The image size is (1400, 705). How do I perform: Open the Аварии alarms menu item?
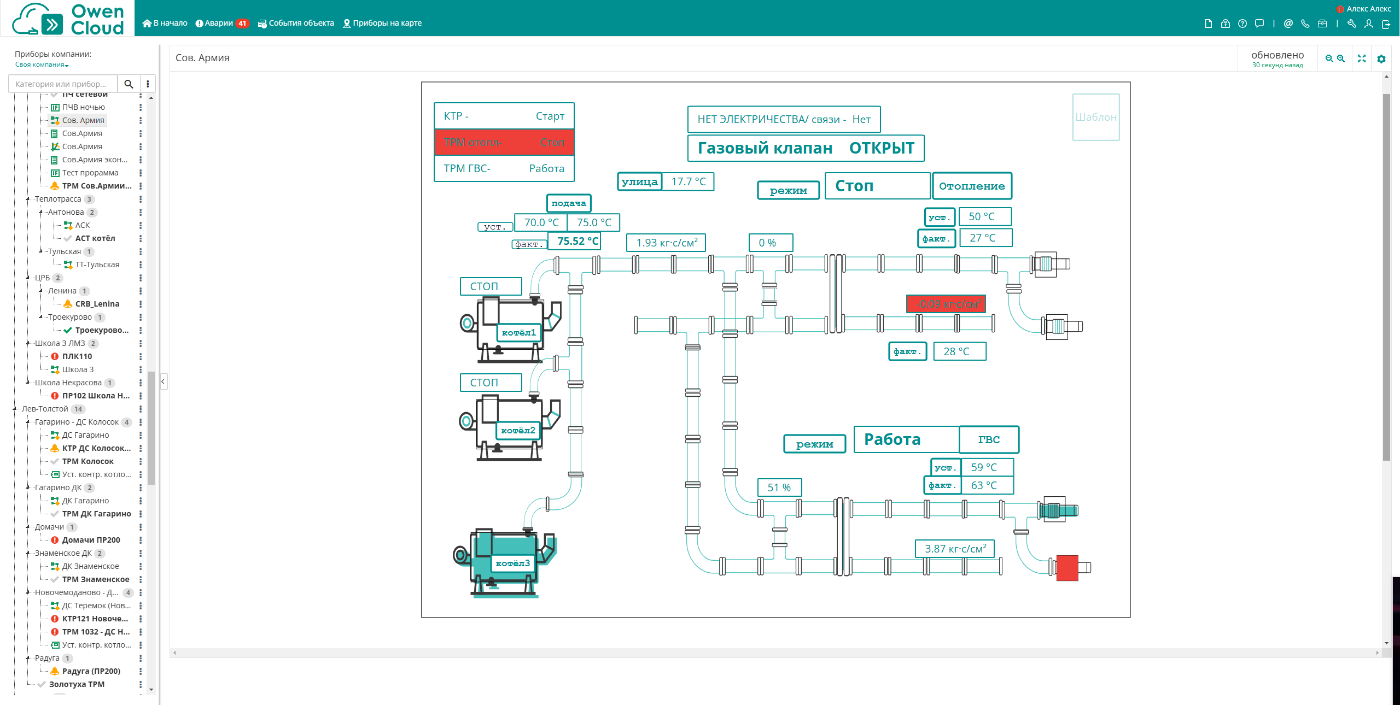coord(221,23)
